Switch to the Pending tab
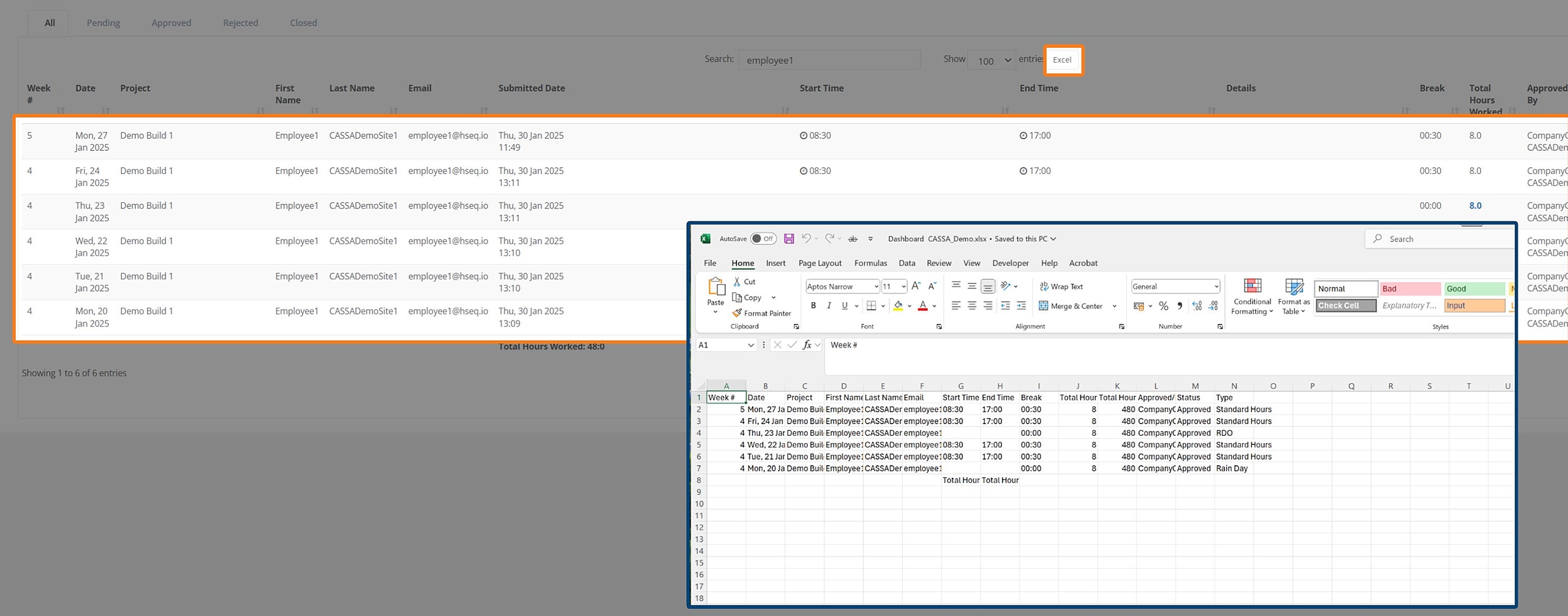1568x616 pixels. pyautogui.click(x=103, y=23)
